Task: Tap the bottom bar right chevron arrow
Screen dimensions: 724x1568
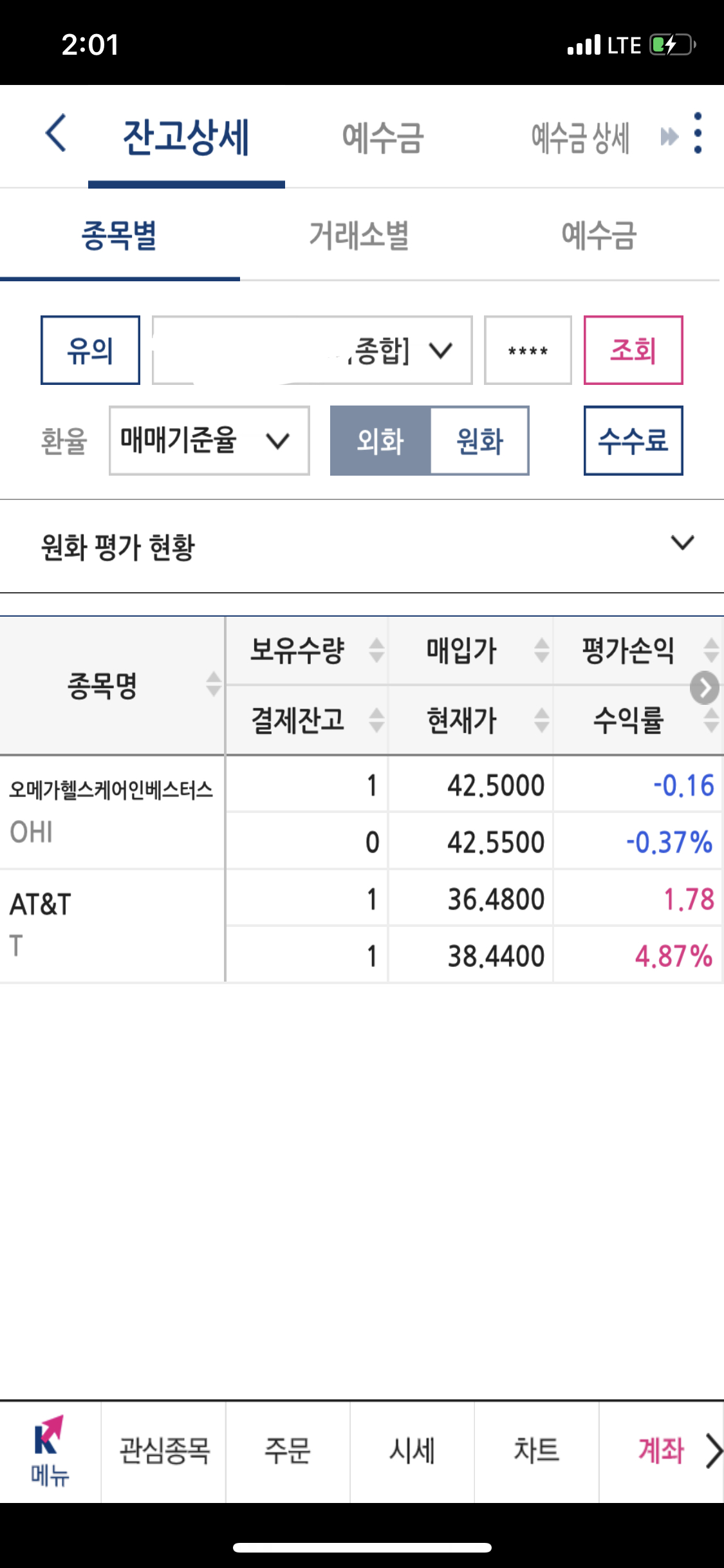Action: [x=714, y=1451]
